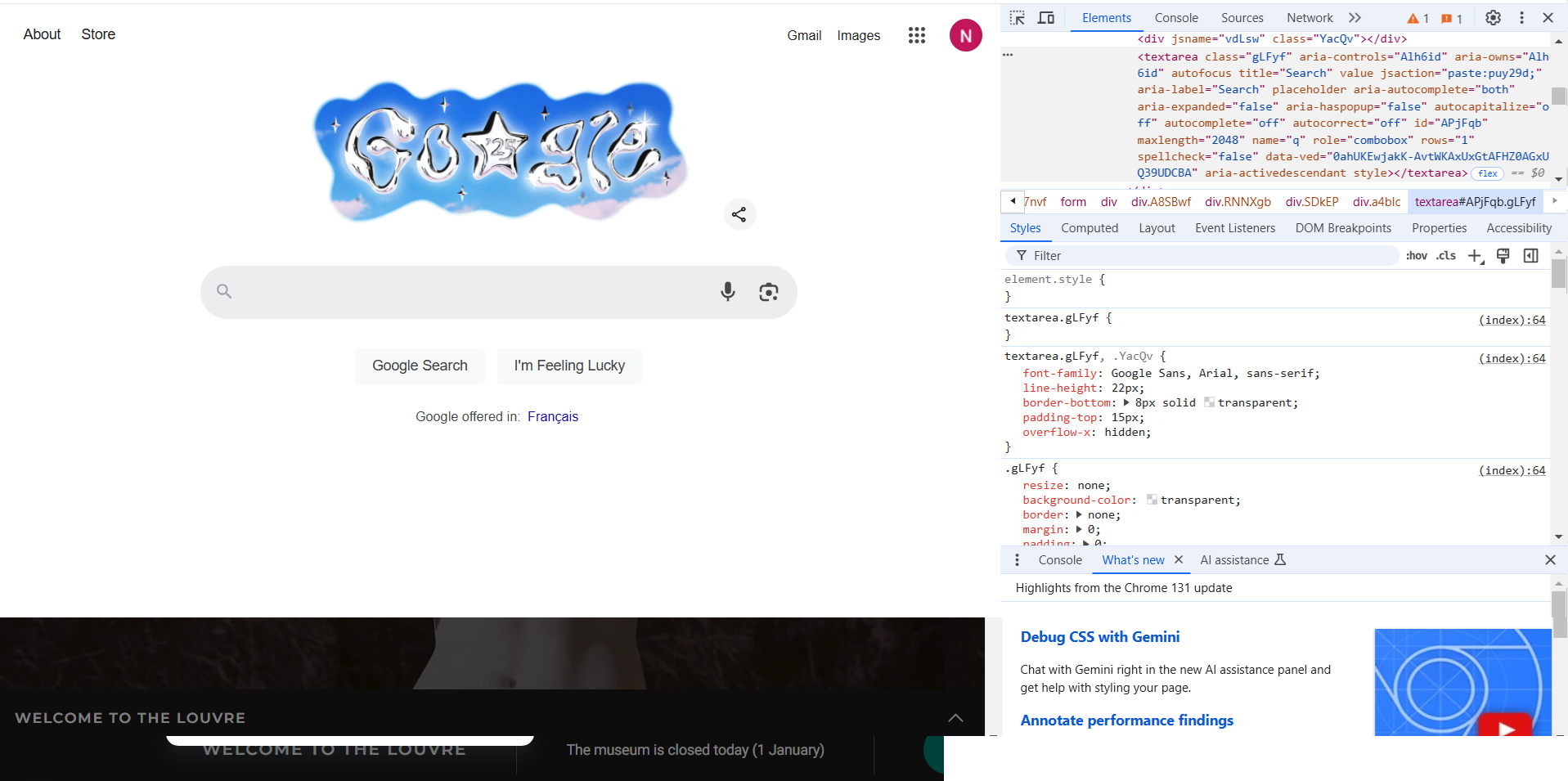Close the DevTools panel
The image size is (1568, 781).
pyautogui.click(x=1548, y=18)
